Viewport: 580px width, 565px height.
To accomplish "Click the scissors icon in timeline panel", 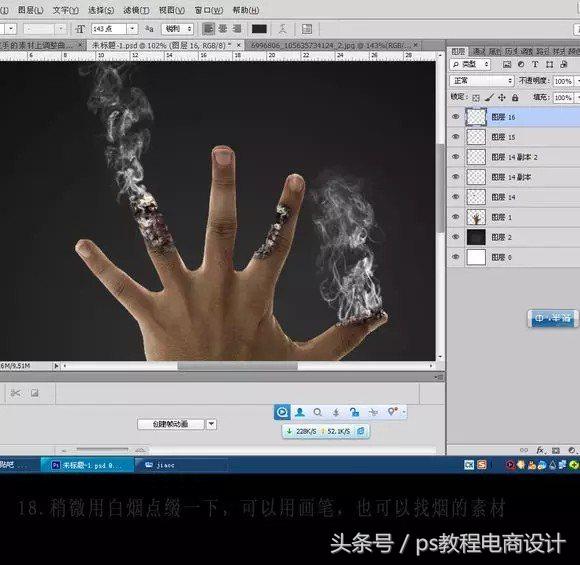I will (16, 393).
